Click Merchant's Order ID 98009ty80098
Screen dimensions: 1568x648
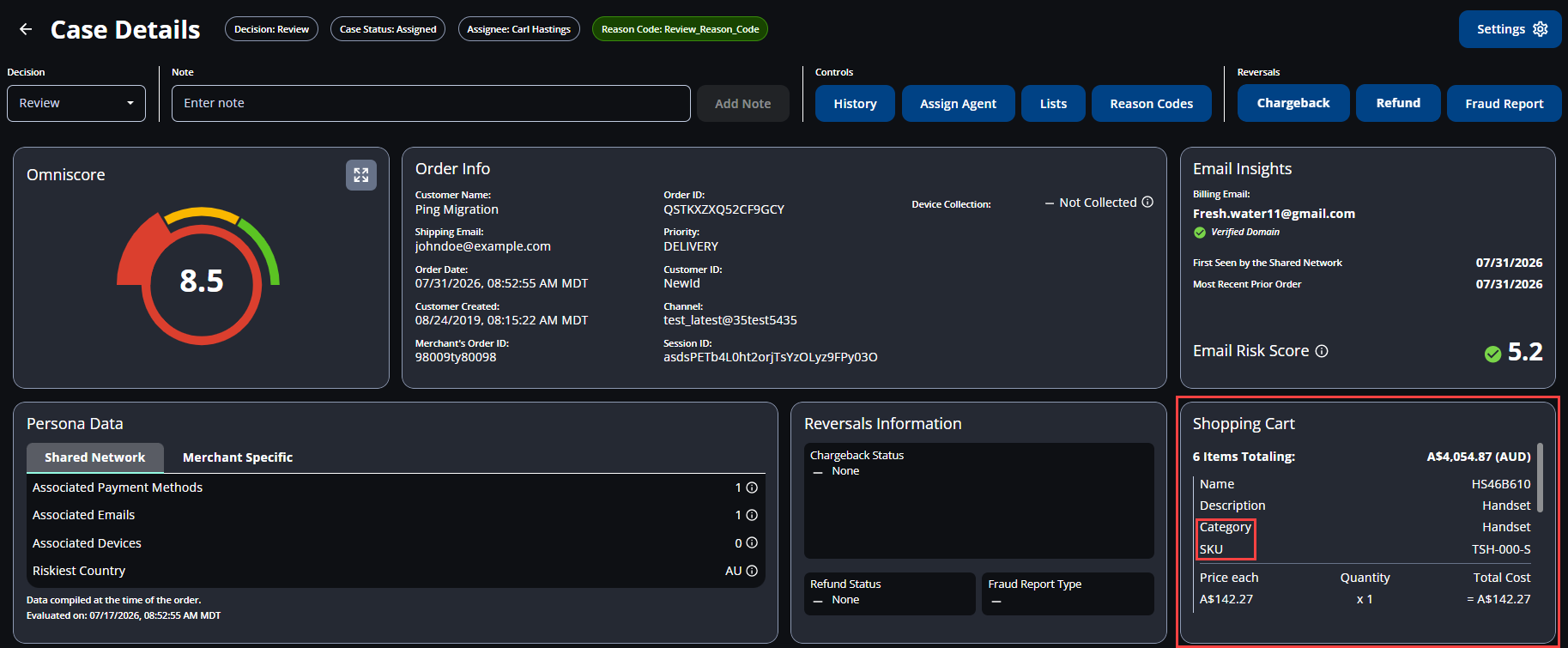[456, 357]
